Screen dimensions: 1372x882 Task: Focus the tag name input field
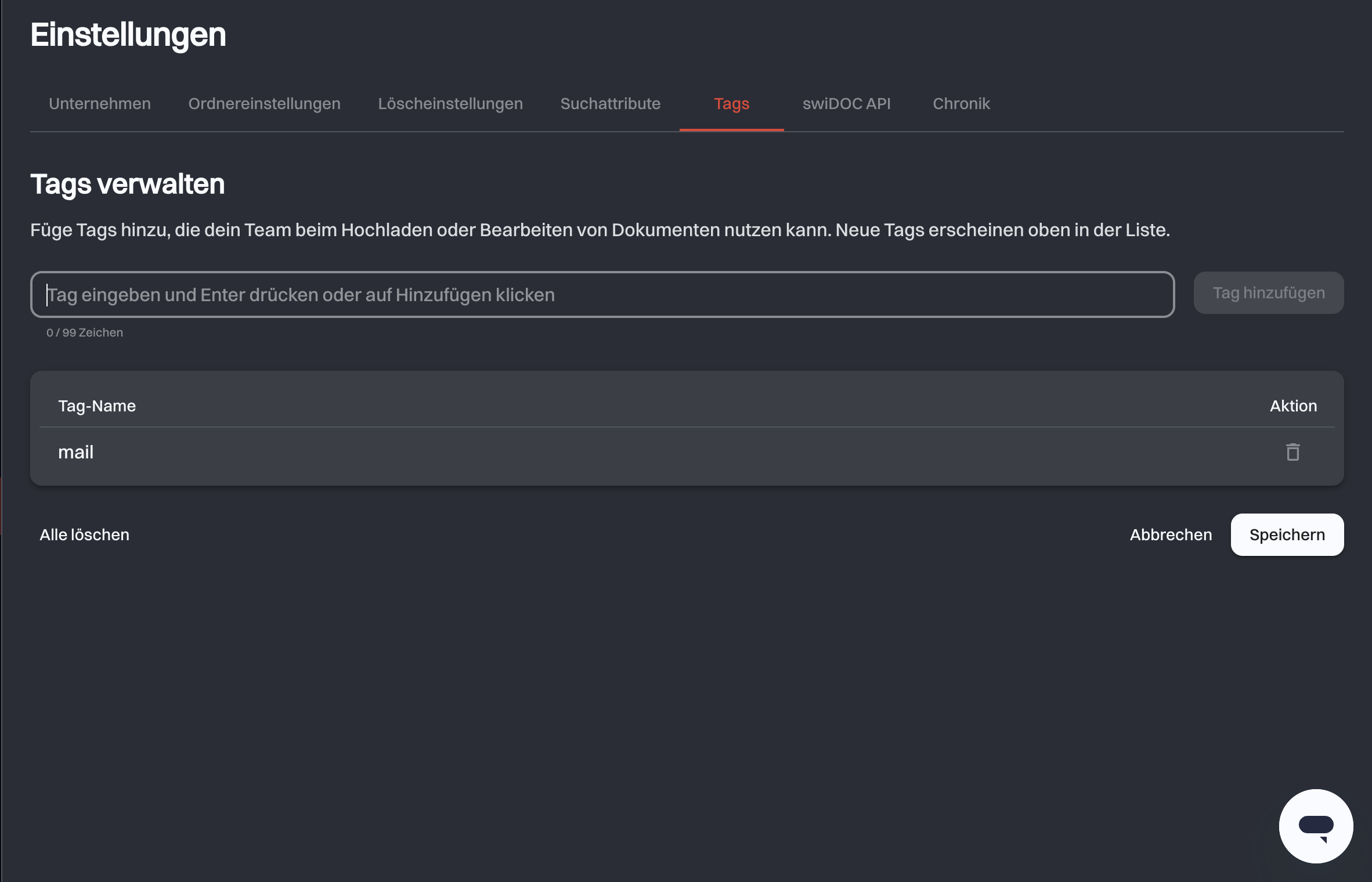[602, 294]
